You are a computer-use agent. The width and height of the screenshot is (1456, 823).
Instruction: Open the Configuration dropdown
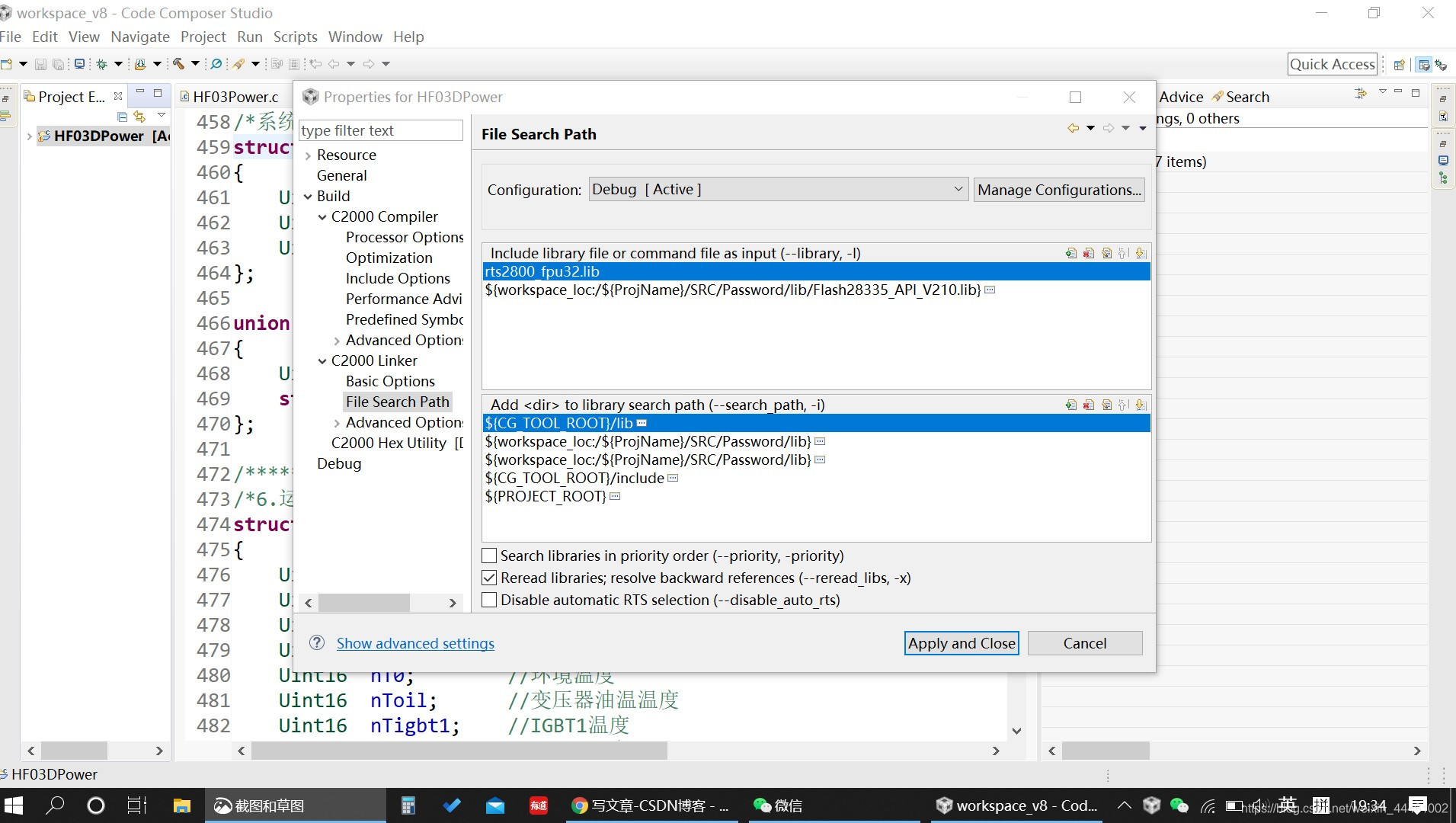tap(779, 189)
